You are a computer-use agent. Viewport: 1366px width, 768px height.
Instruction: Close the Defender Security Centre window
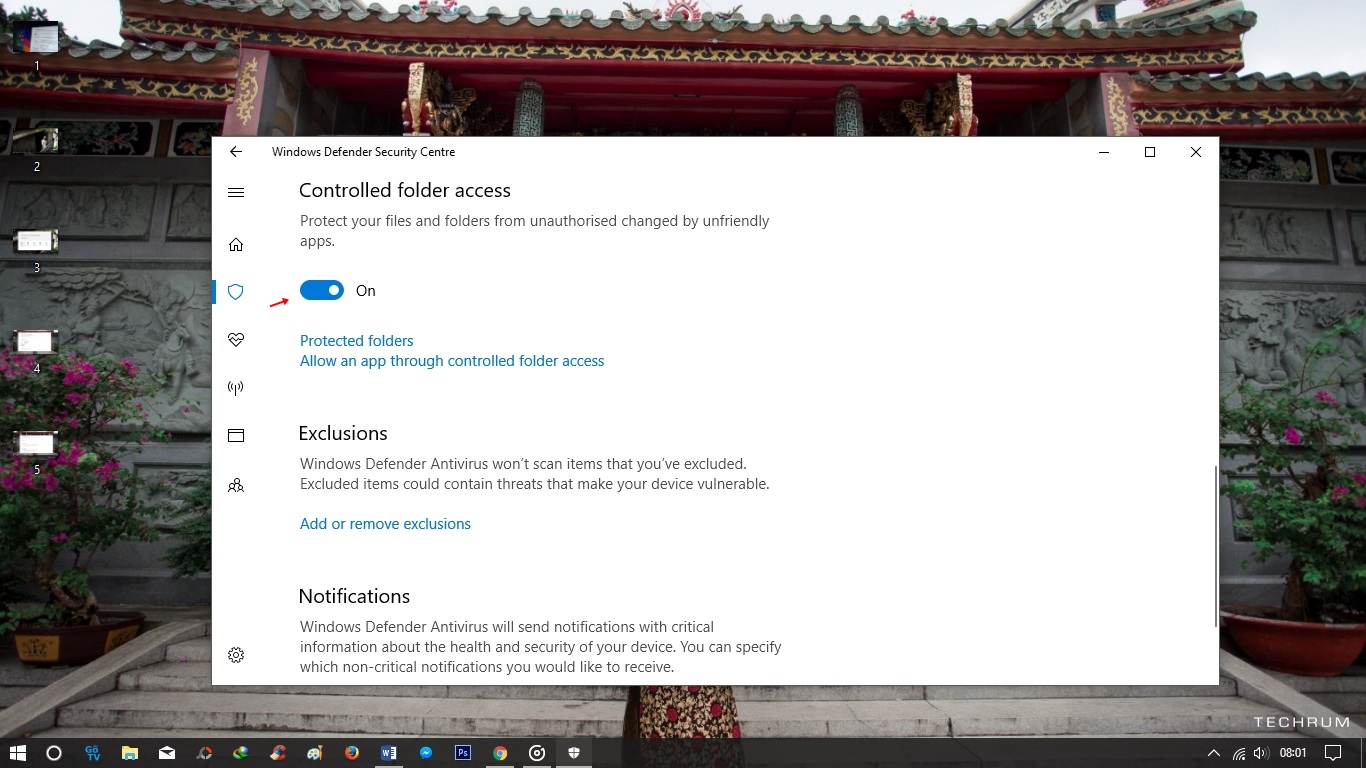click(1196, 152)
